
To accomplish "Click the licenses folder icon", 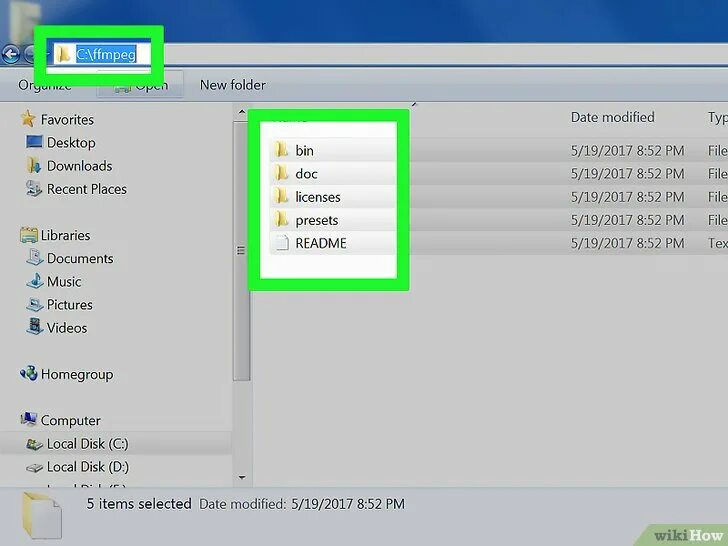I will [x=281, y=196].
